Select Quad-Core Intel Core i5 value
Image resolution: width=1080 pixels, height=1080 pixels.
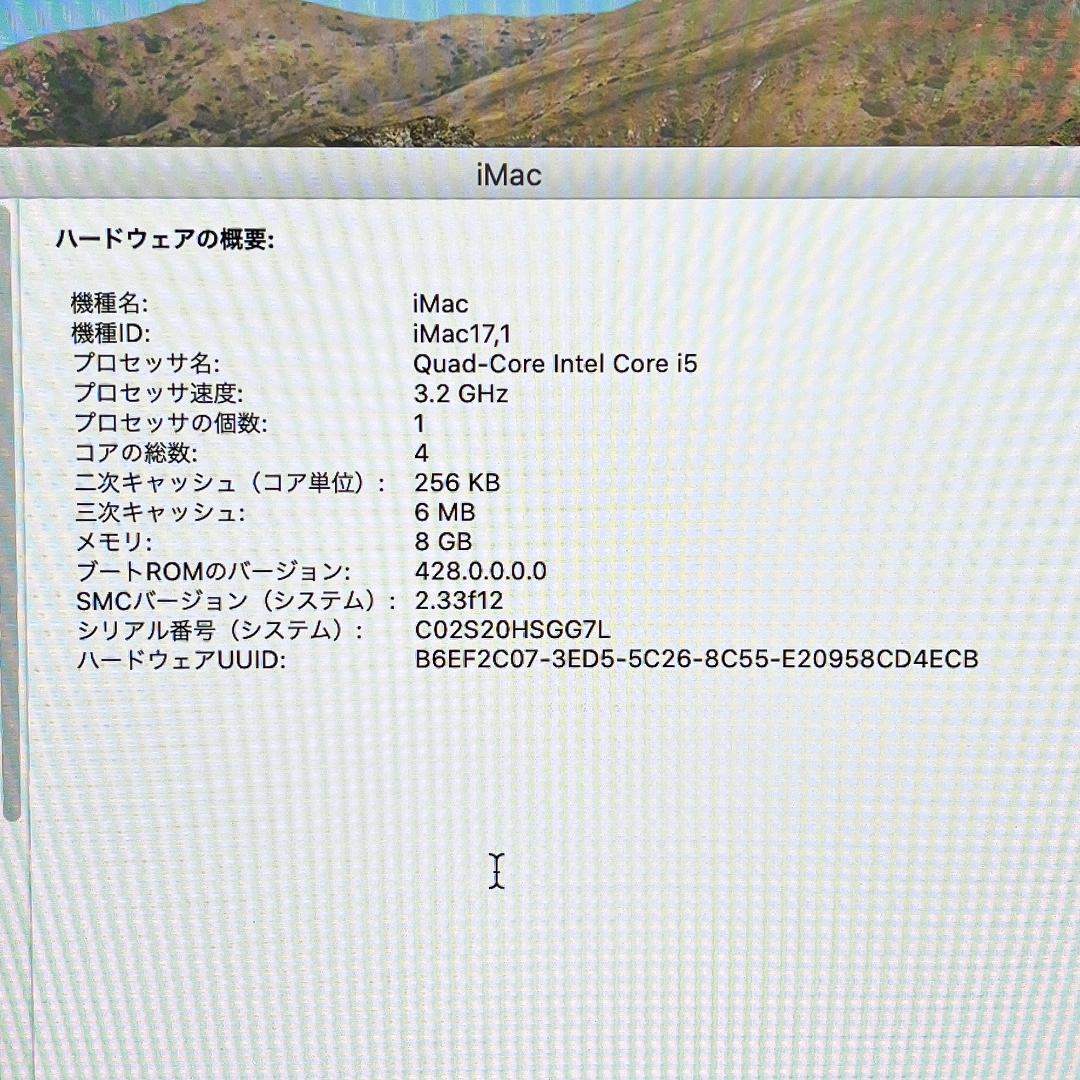(555, 364)
